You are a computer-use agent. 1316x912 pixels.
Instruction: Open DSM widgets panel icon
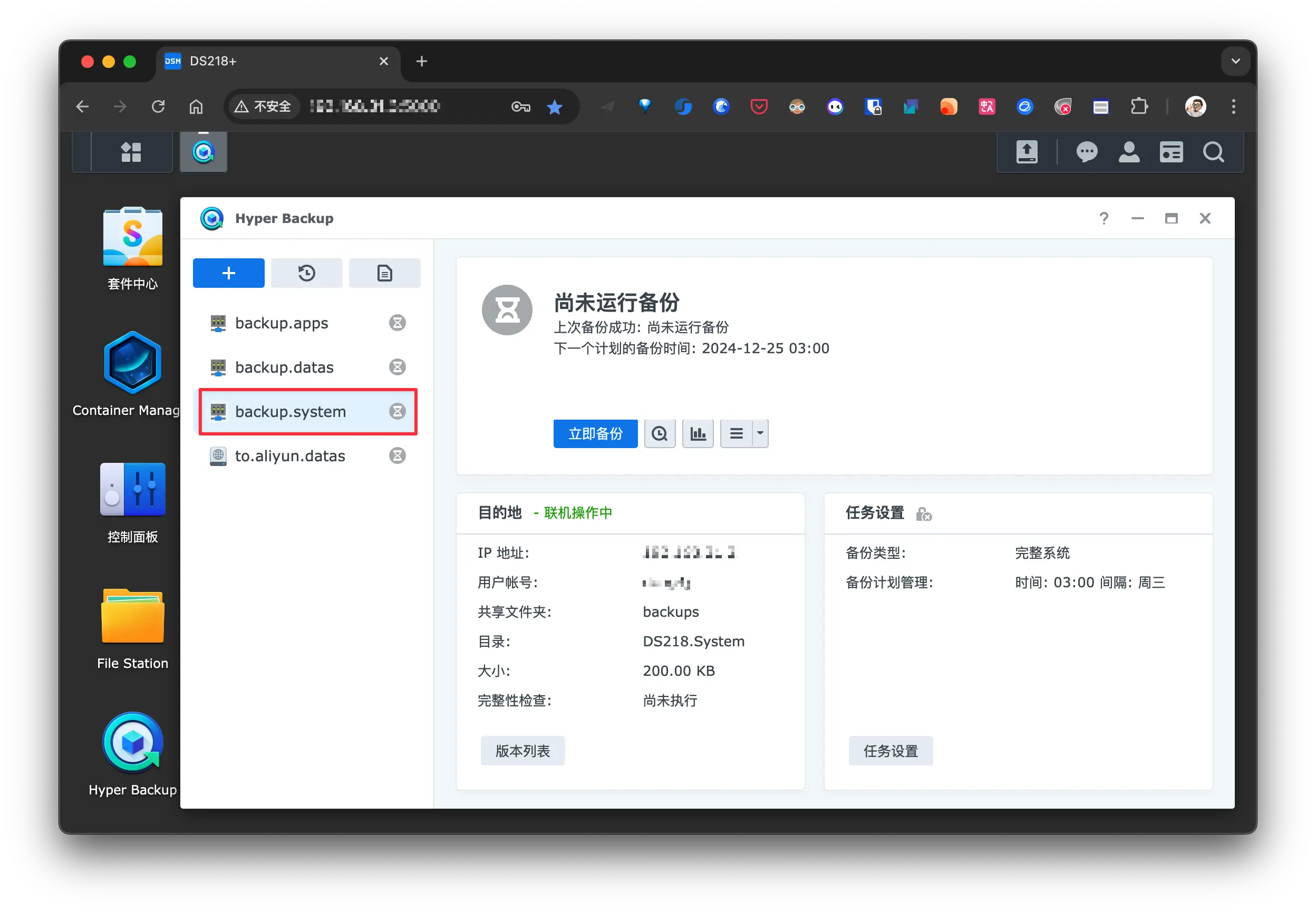tap(1171, 152)
